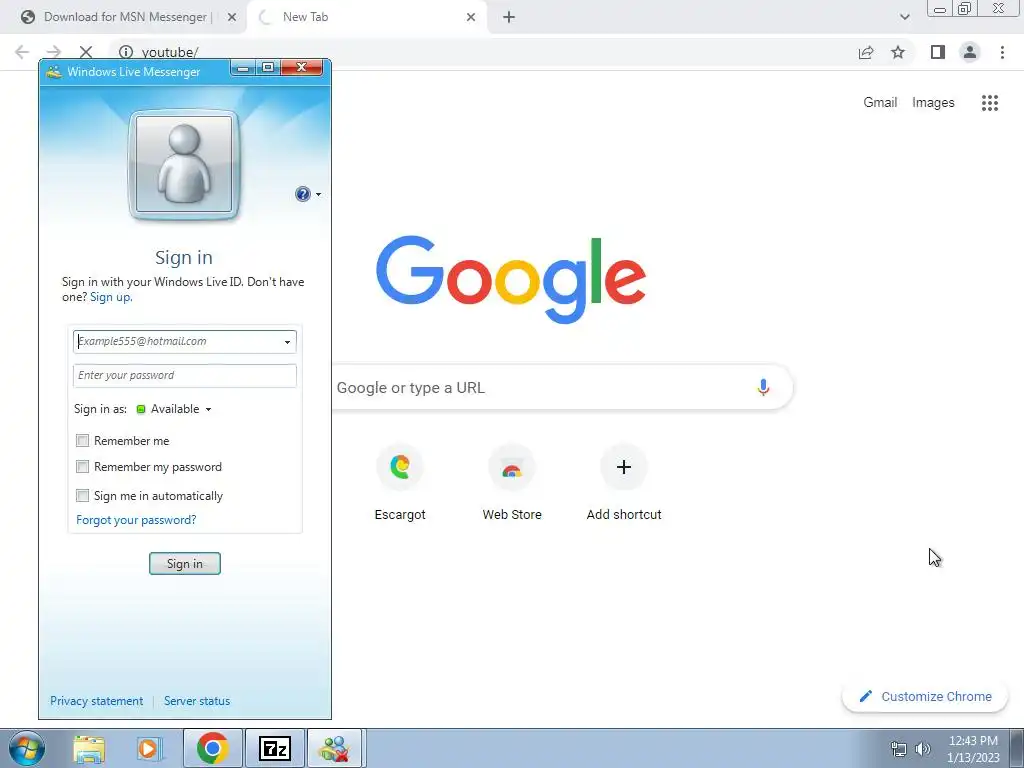Open the Windows Start menu
Viewport: 1024px width, 768px height.
pos(26,748)
